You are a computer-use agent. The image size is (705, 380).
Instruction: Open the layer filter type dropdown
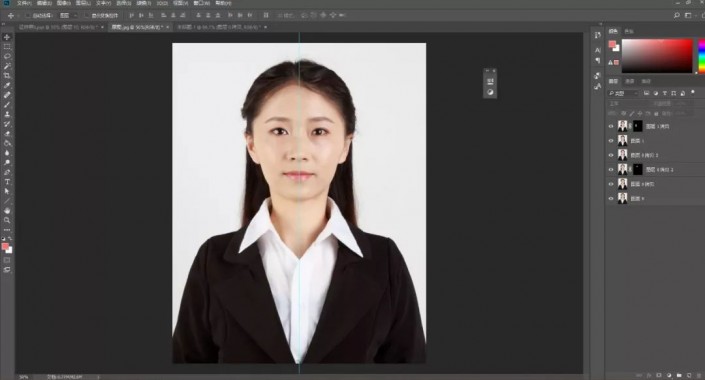pyautogui.click(x=623, y=93)
